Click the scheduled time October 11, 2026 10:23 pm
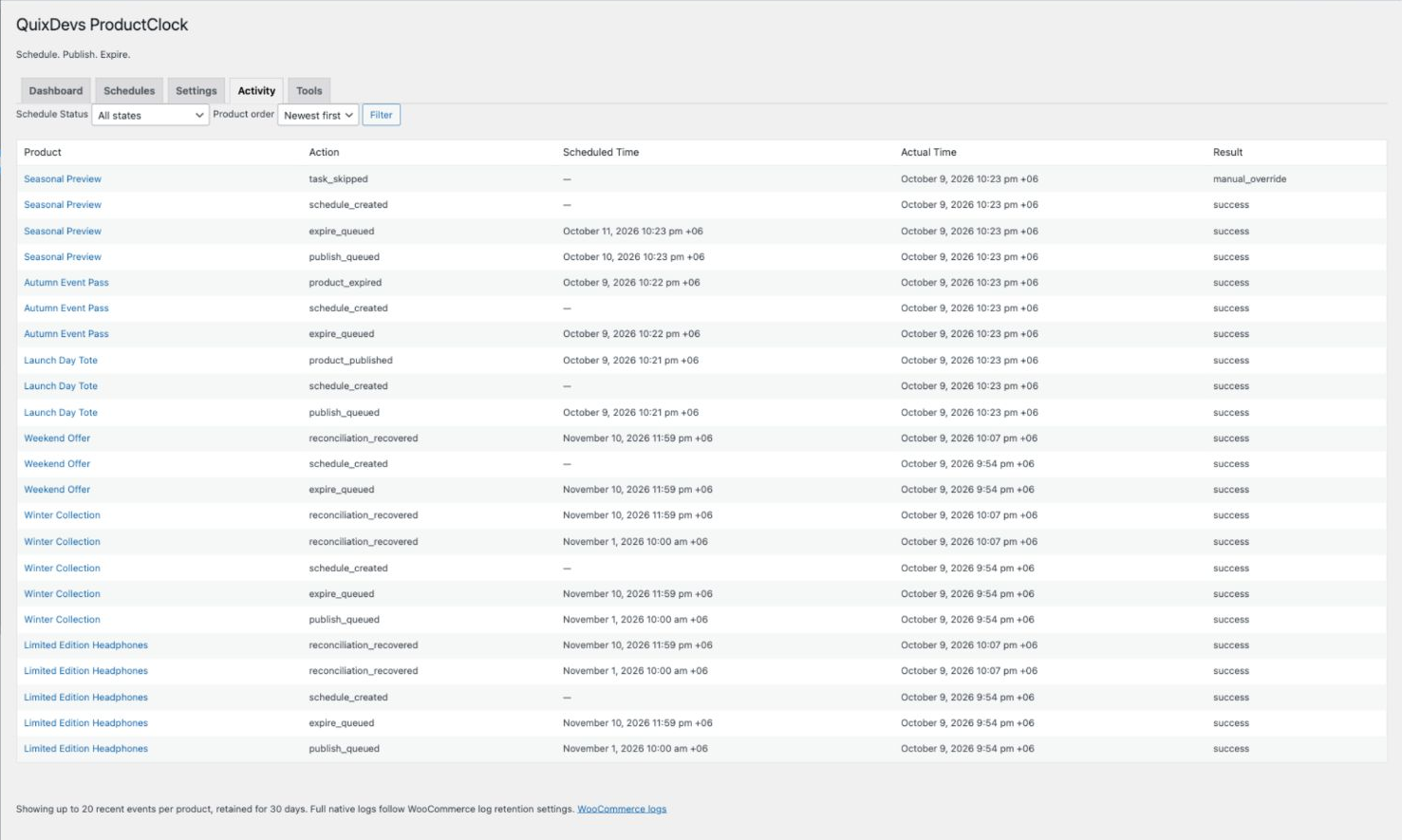This screenshot has height=840, width=1402. point(633,231)
